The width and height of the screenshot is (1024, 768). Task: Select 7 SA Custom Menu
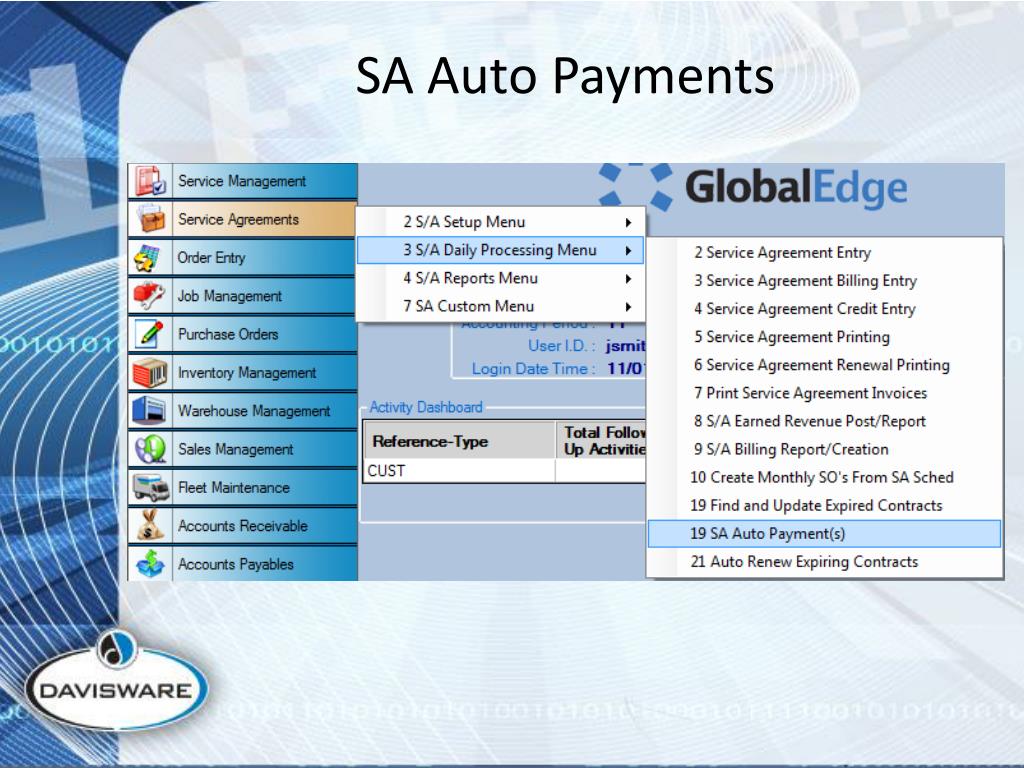[x=500, y=306]
